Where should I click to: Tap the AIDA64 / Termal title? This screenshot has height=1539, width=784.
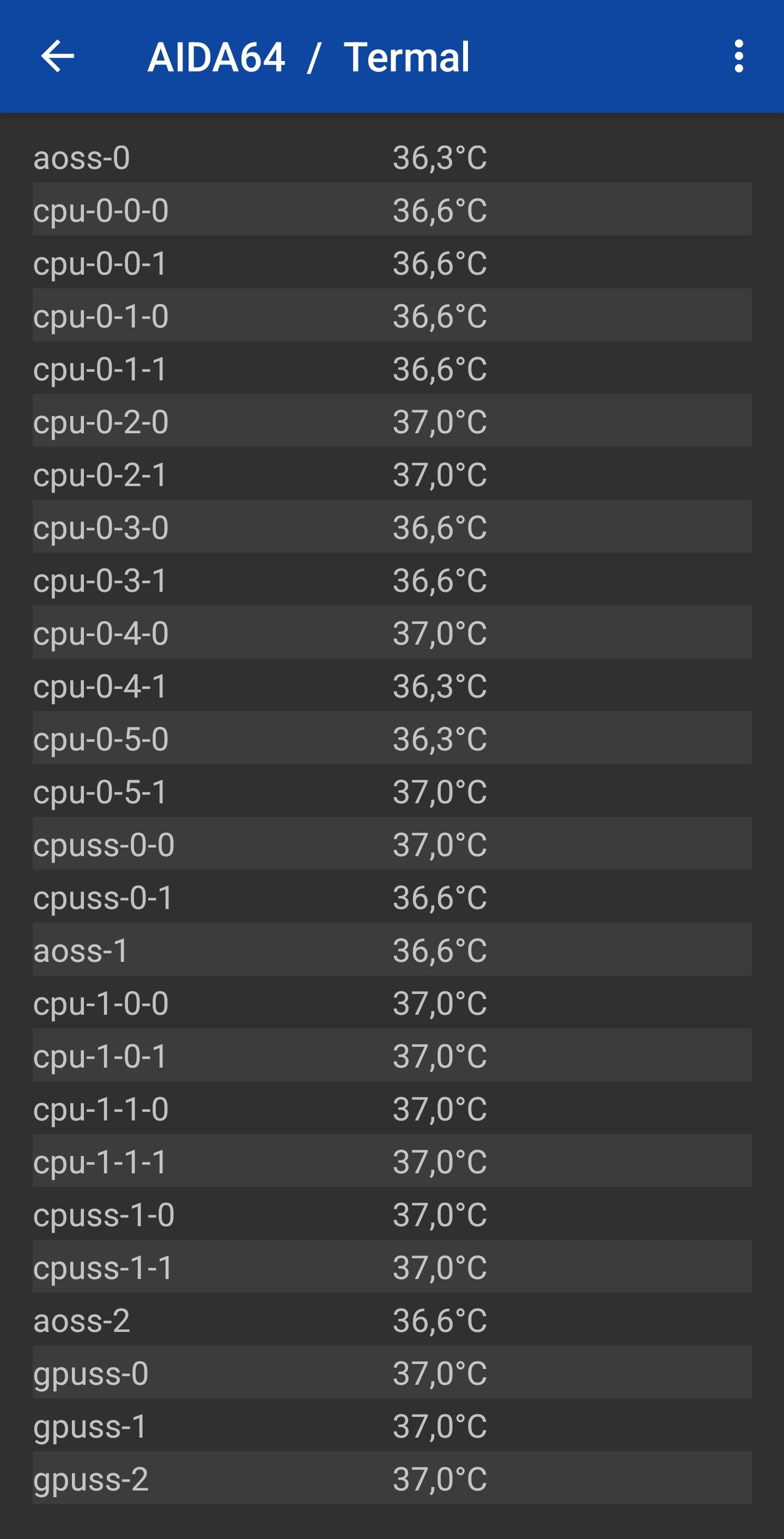308,57
